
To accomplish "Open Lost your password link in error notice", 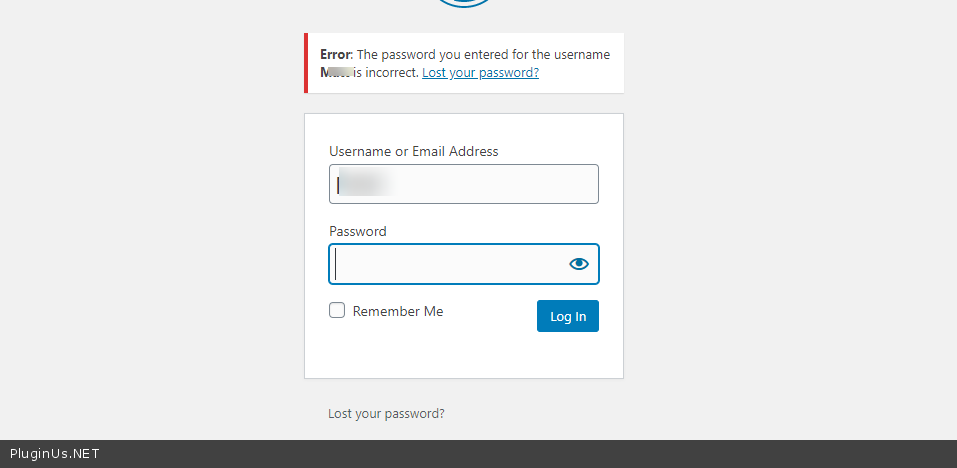I will click(480, 73).
